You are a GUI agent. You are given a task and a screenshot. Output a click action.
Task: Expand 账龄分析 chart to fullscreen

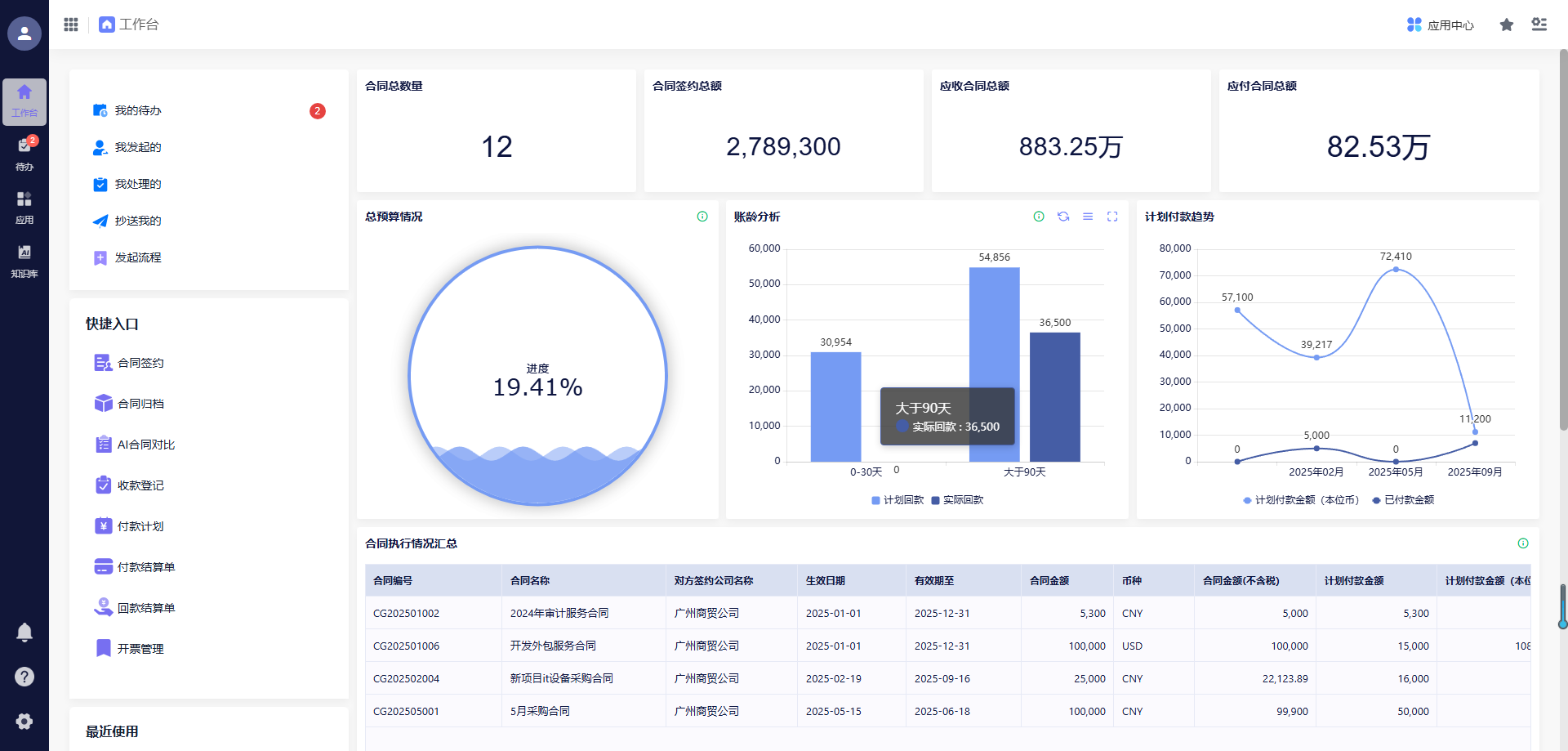tap(1112, 217)
